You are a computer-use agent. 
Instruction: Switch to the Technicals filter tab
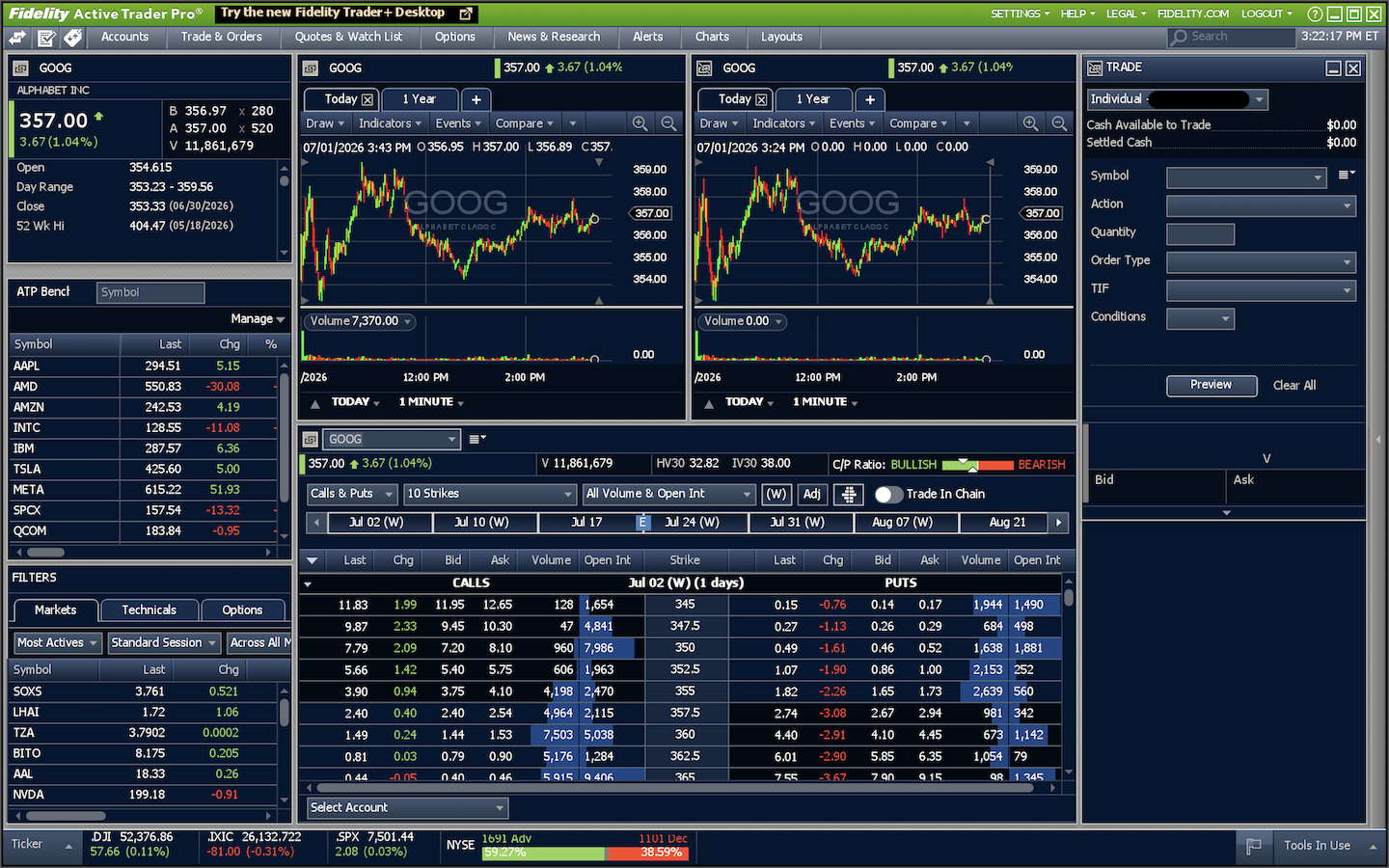pyautogui.click(x=150, y=610)
